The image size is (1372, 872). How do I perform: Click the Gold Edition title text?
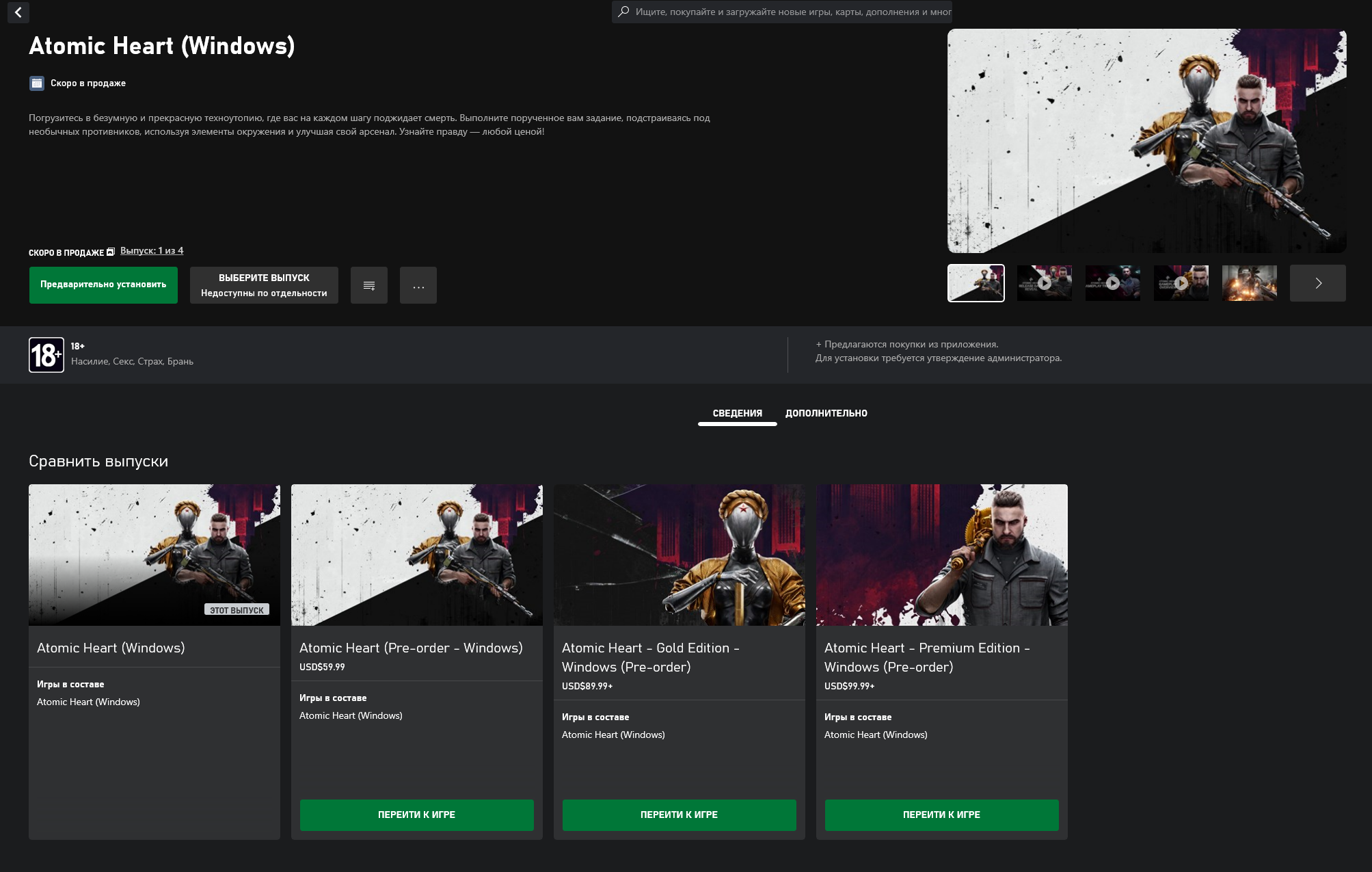click(x=651, y=657)
